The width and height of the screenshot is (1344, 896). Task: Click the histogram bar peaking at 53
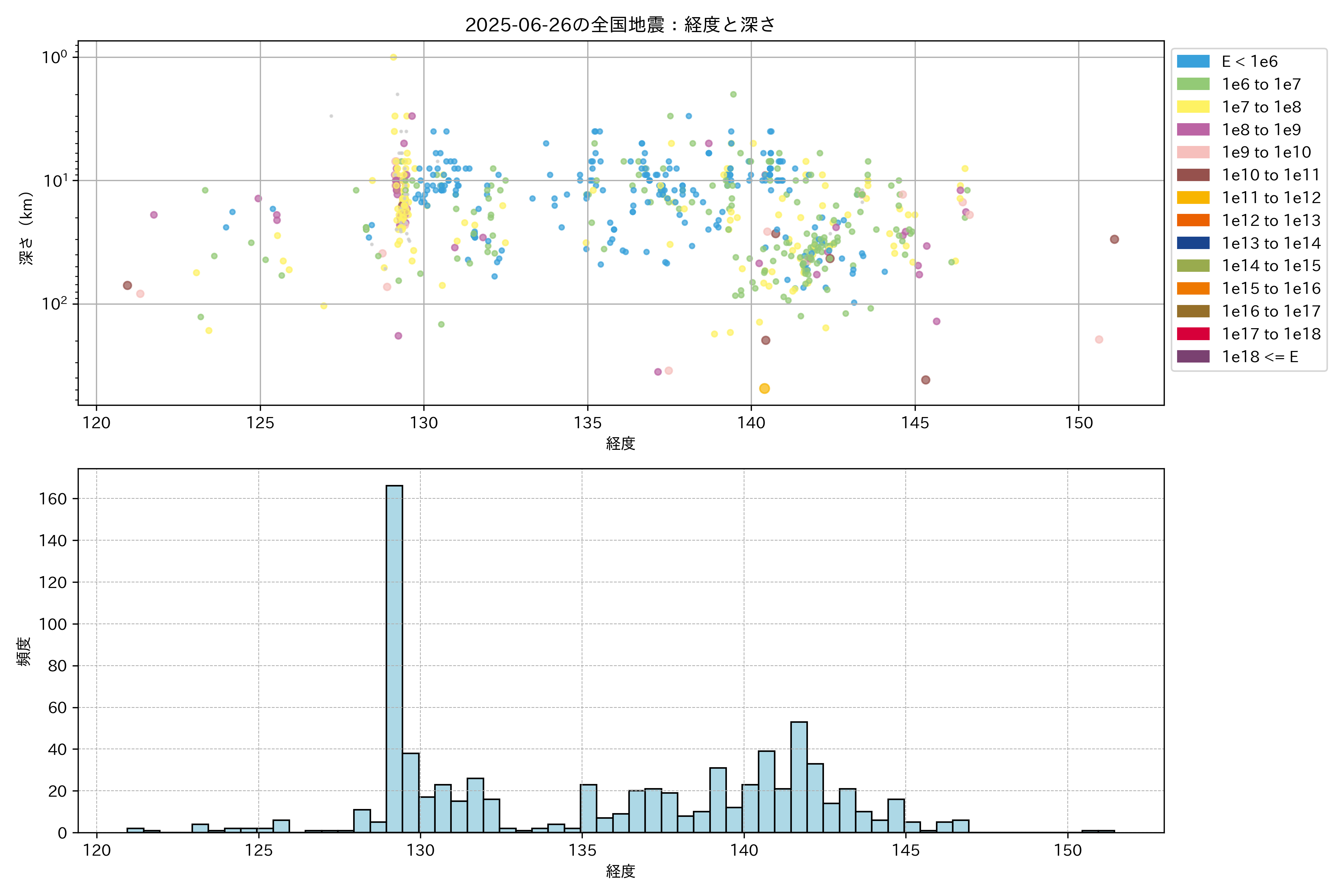coord(799,777)
